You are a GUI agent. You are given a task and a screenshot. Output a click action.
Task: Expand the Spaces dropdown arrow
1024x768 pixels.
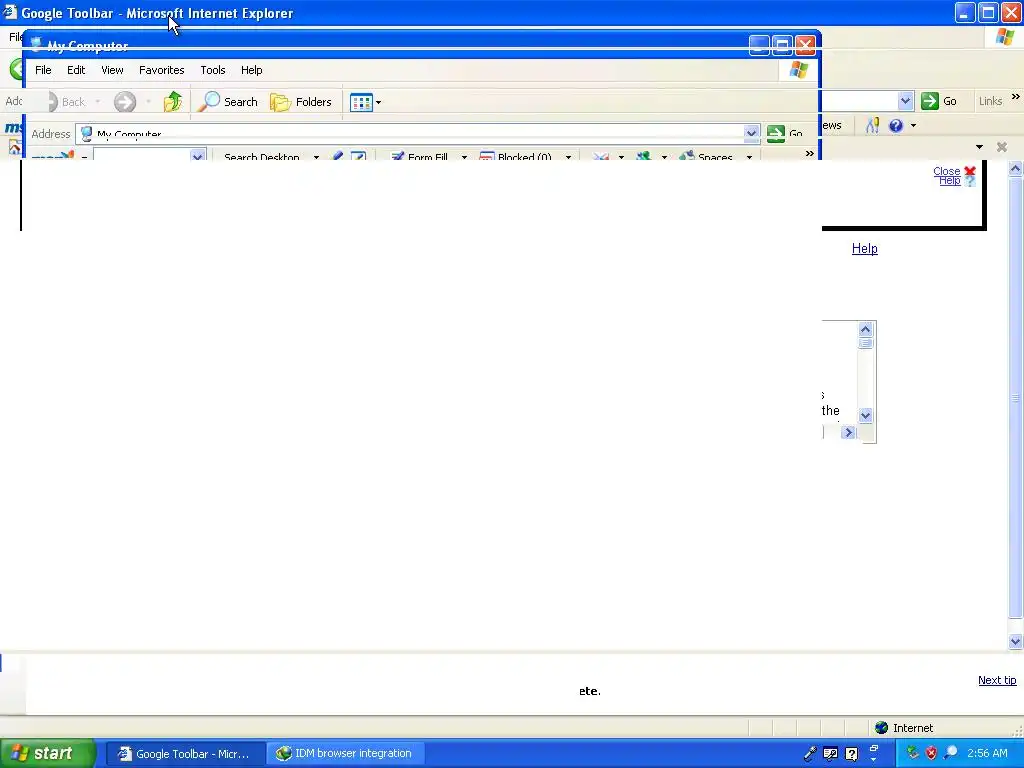(749, 157)
